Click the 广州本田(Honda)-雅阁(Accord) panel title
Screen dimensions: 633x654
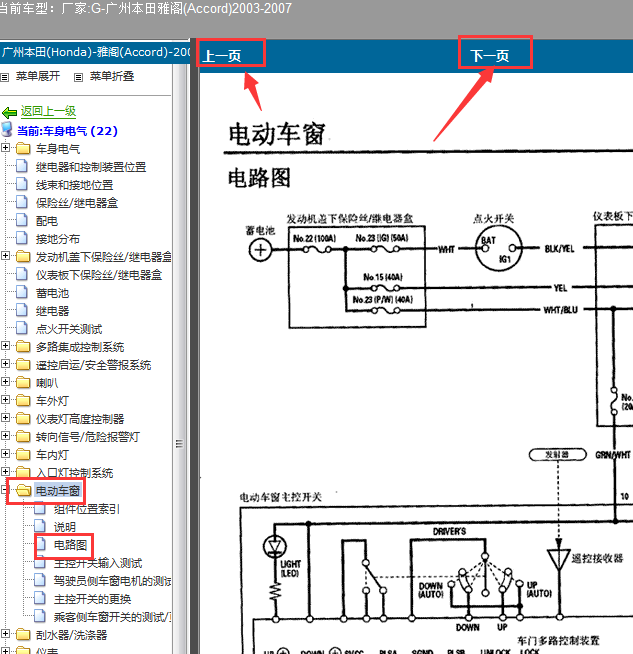pos(96,52)
